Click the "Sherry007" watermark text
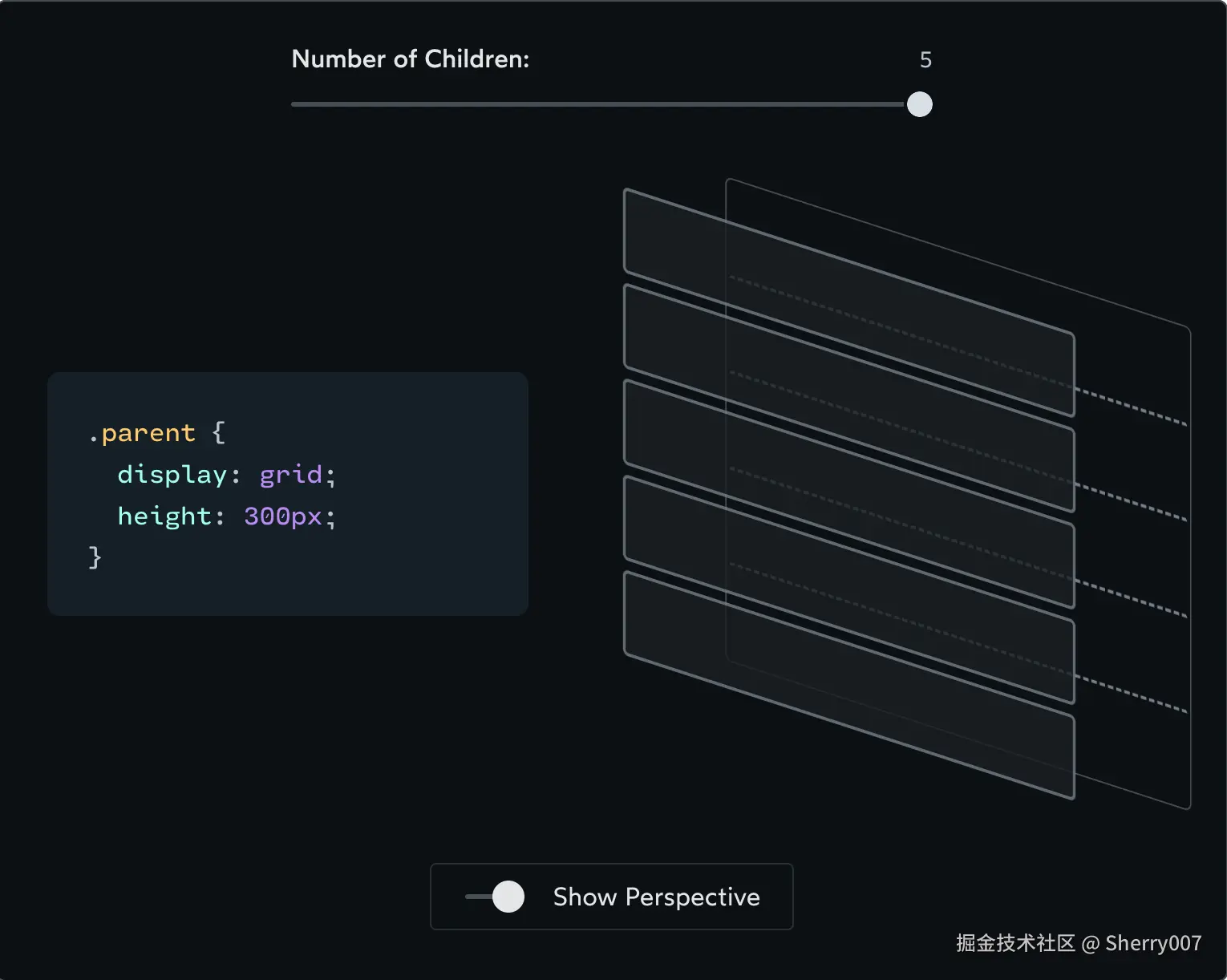The height and width of the screenshot is (980, 1227). point(1152,943)
